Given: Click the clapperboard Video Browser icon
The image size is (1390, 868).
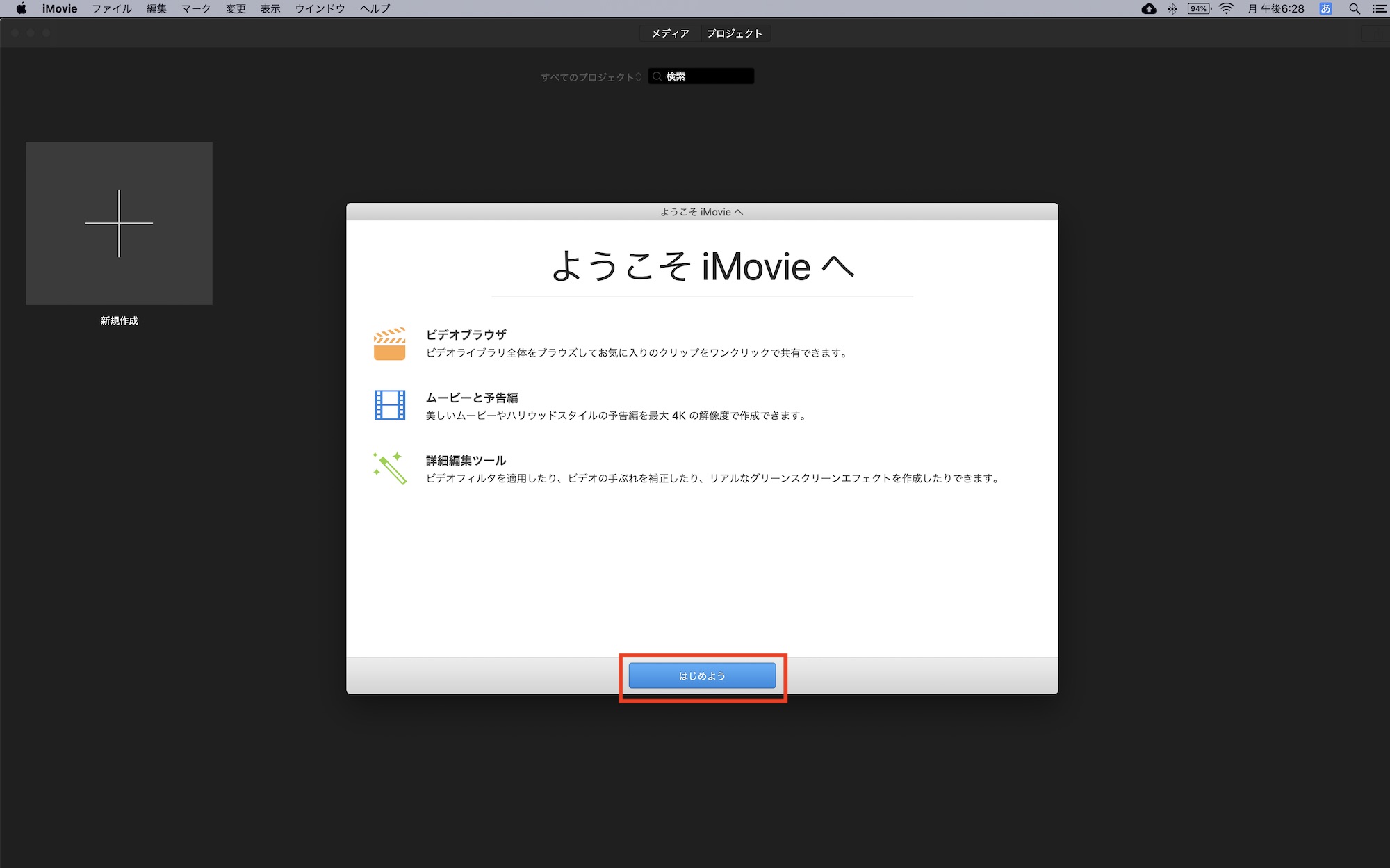Looking at the screenshot, I should point(389,344).
